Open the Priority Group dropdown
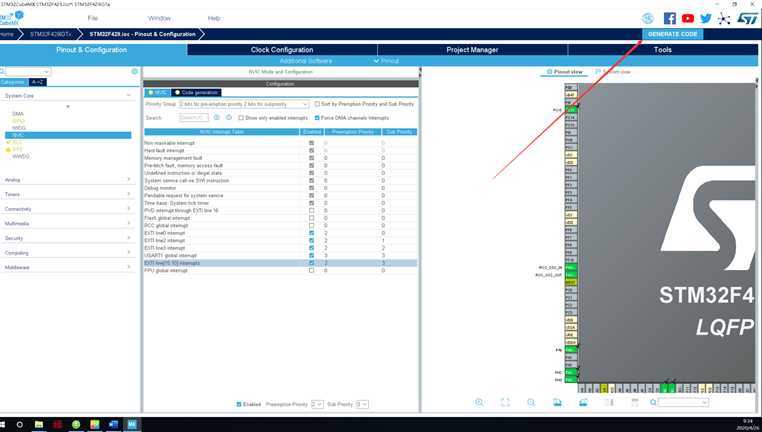 (243, 104)
